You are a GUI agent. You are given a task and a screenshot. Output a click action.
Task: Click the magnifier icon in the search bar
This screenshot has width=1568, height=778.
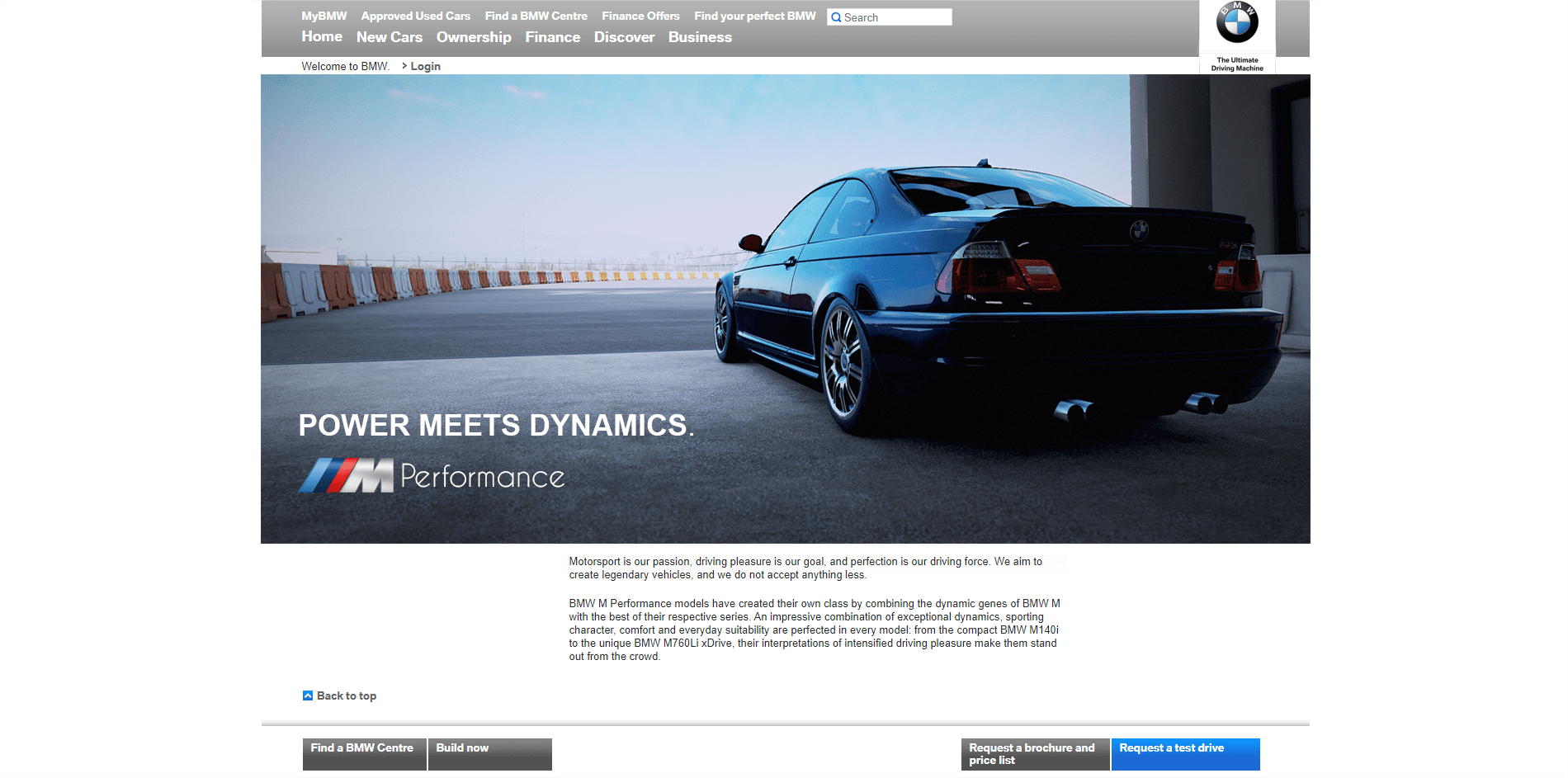click(x=835, y=17)
